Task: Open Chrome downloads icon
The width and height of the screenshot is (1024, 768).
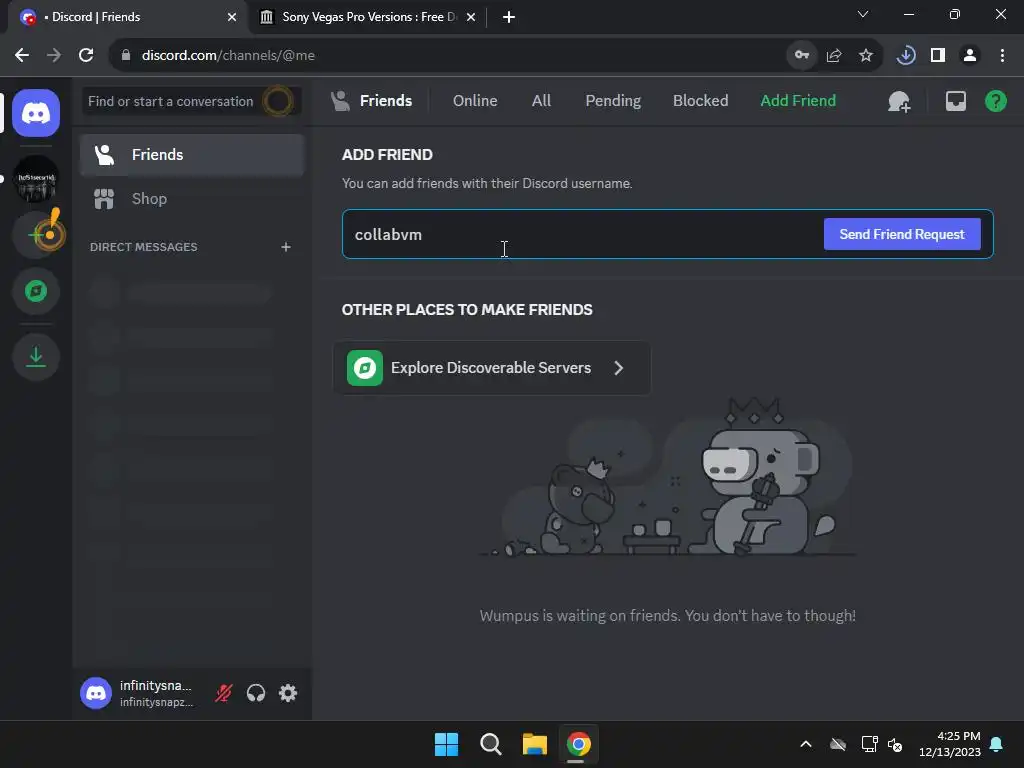Action: tap(906, 56)
